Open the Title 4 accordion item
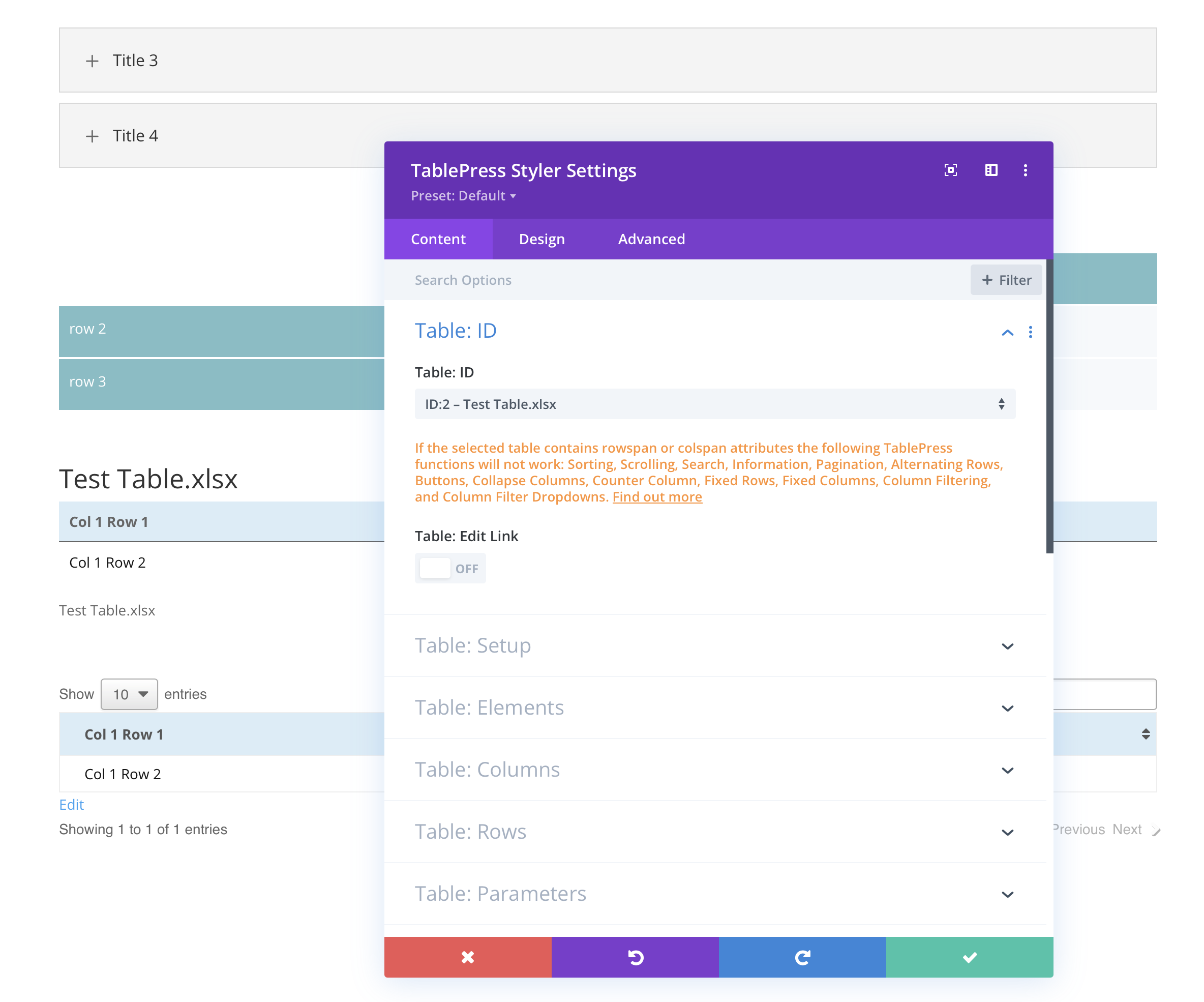 click(x=608, y=135)
